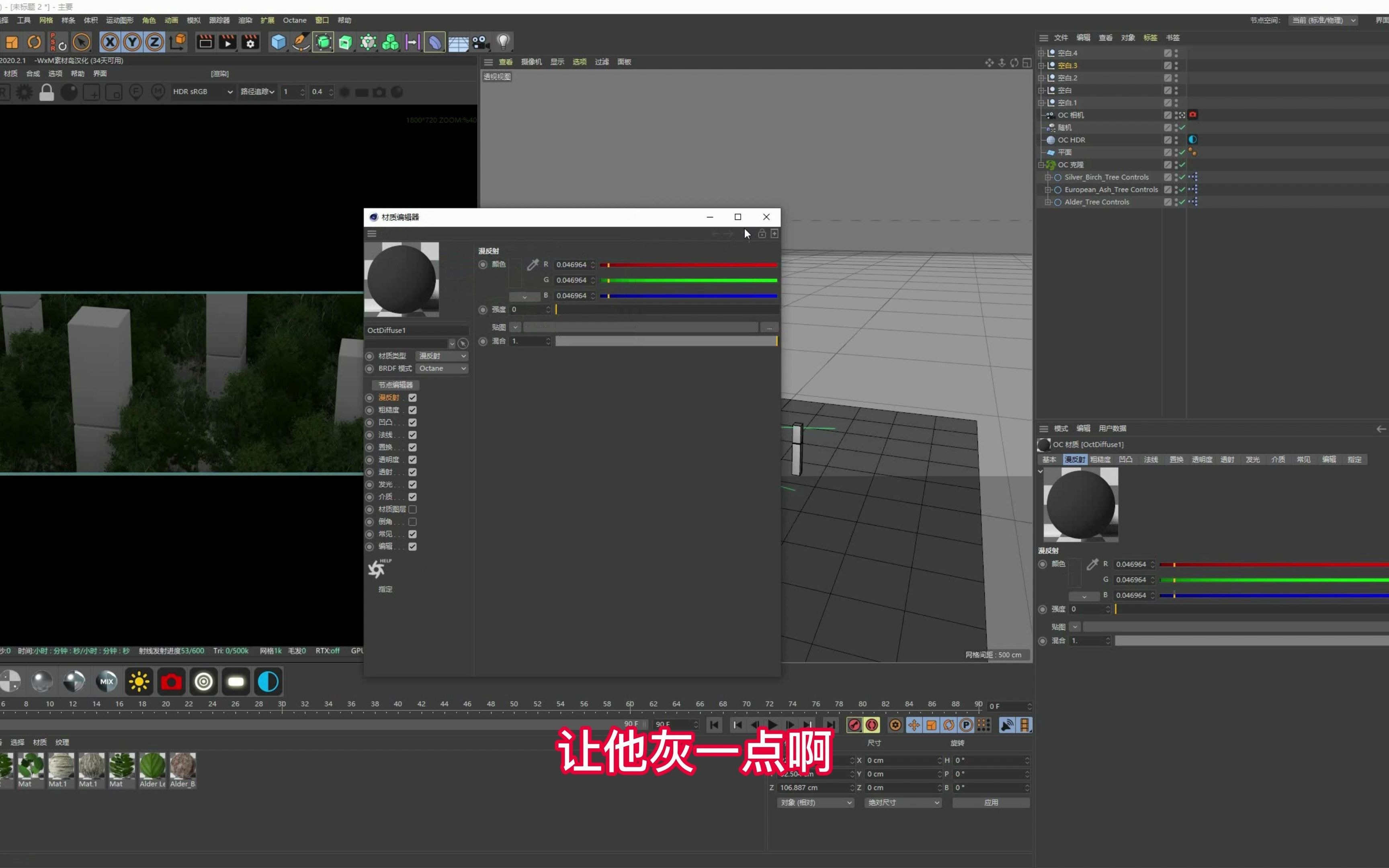
Task: Disable the 透明度 channel checkbox
Action: 413,459
